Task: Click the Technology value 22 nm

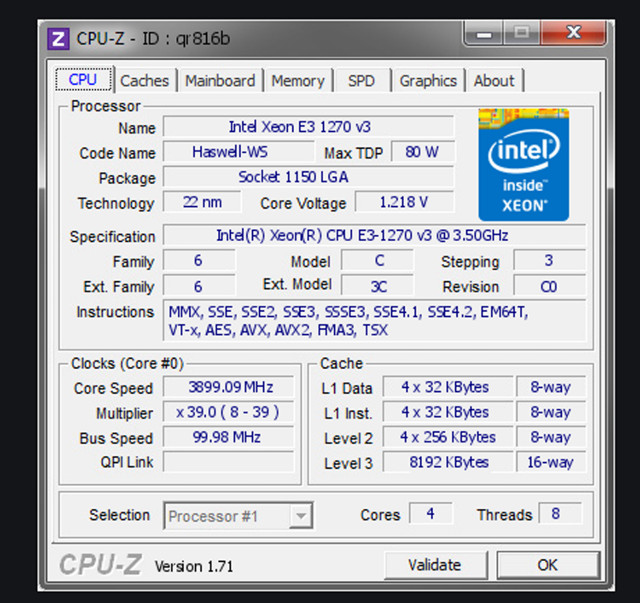Action: click(202, 202)
